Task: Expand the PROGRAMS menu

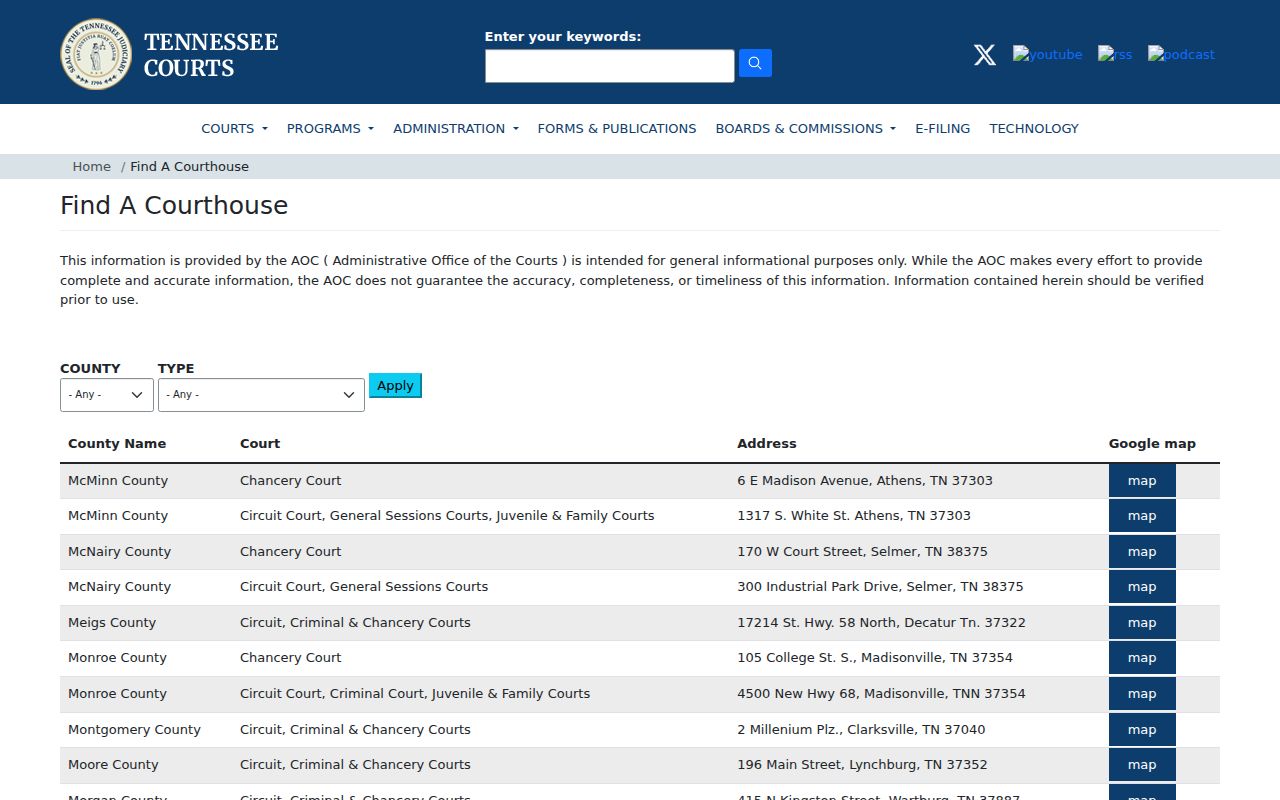Action: click(330, 128)
